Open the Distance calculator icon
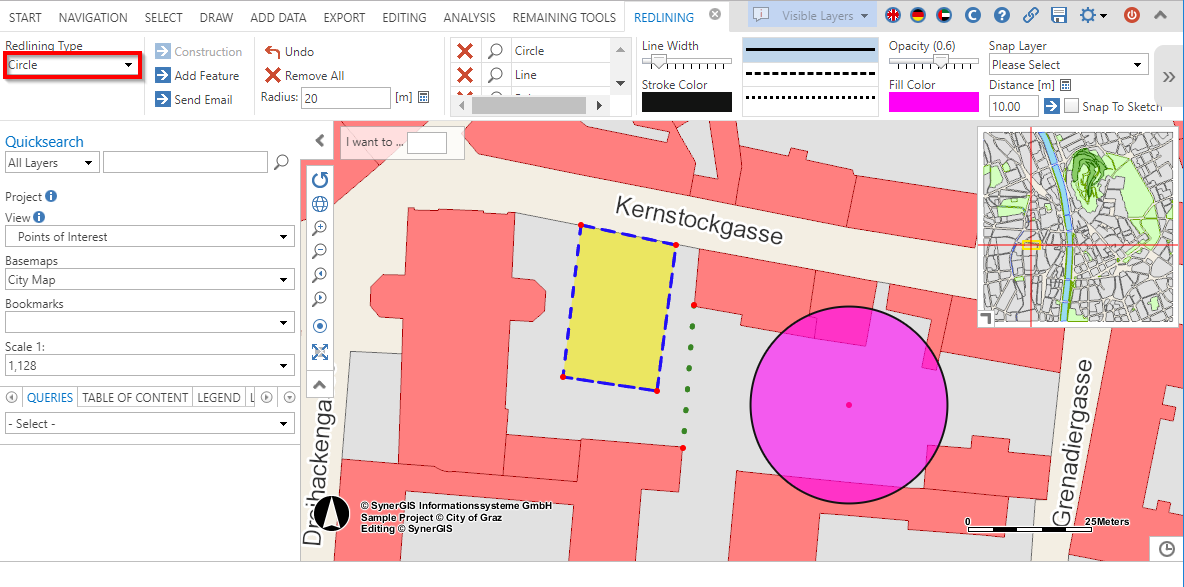 click(x=1066, y=86)
